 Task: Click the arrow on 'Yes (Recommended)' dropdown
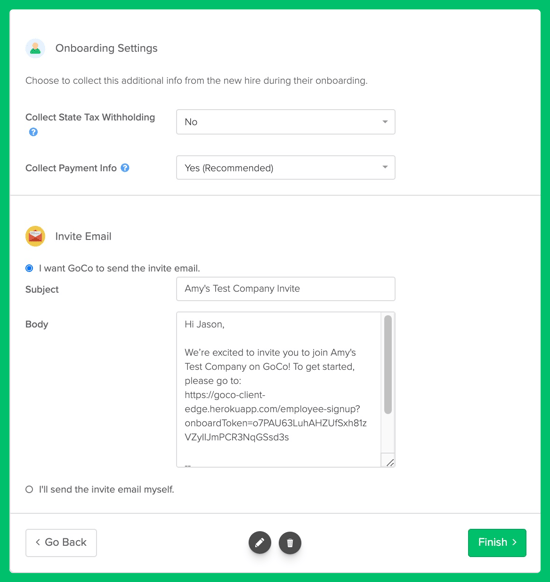[x=385, y=167]
